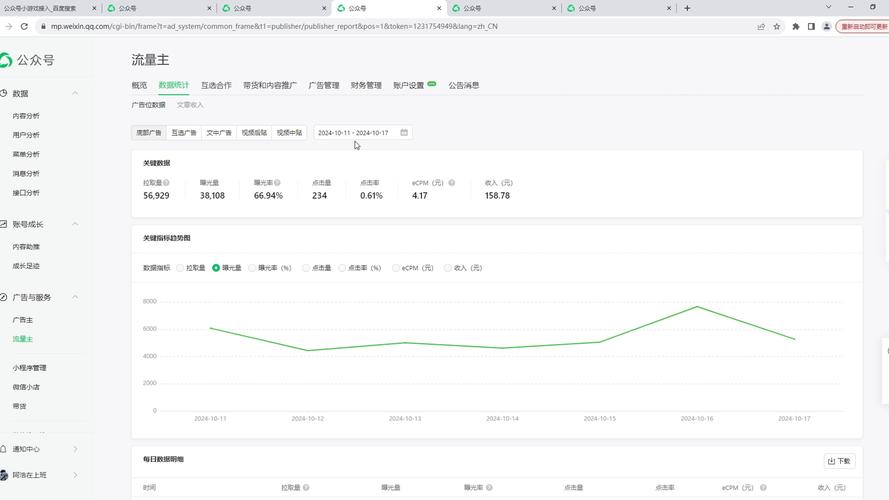Image resolution: width=889 pixels, height=500 pixels.
Task: Click the 数据 clock icon in the sidebar
Action: pos(3,93)
